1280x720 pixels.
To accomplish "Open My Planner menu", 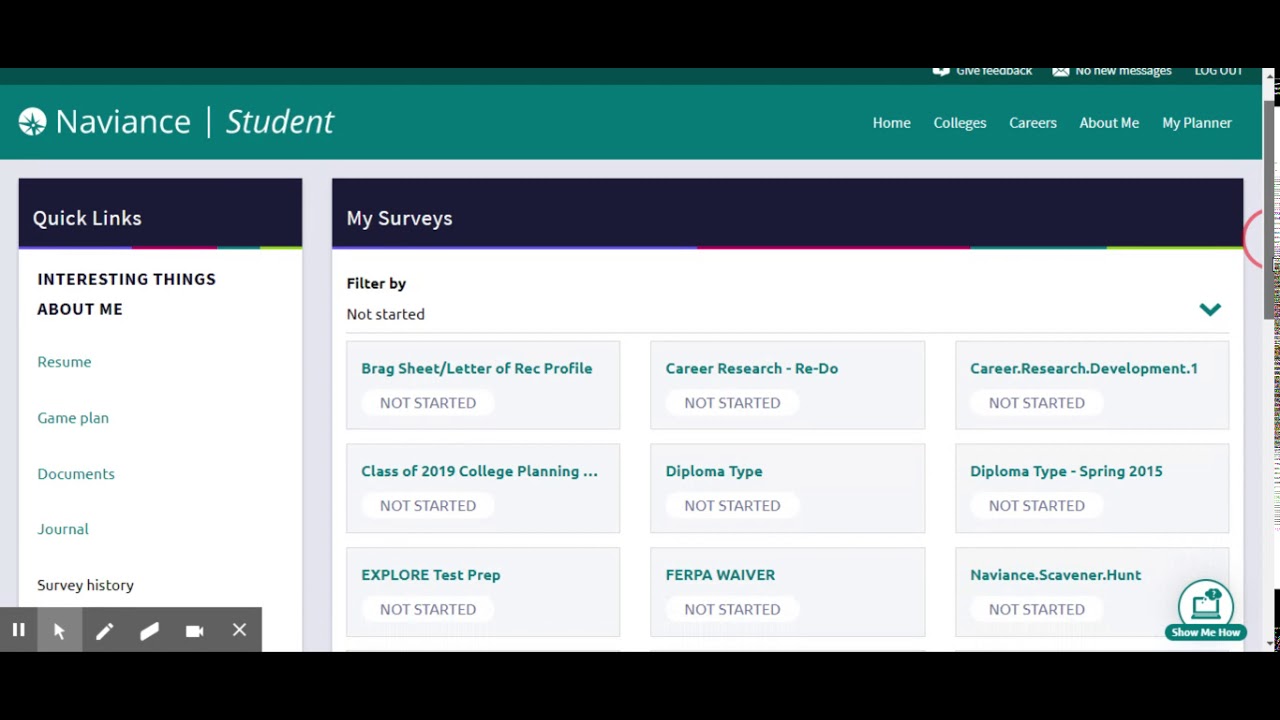I will (x=1197, y=123).
